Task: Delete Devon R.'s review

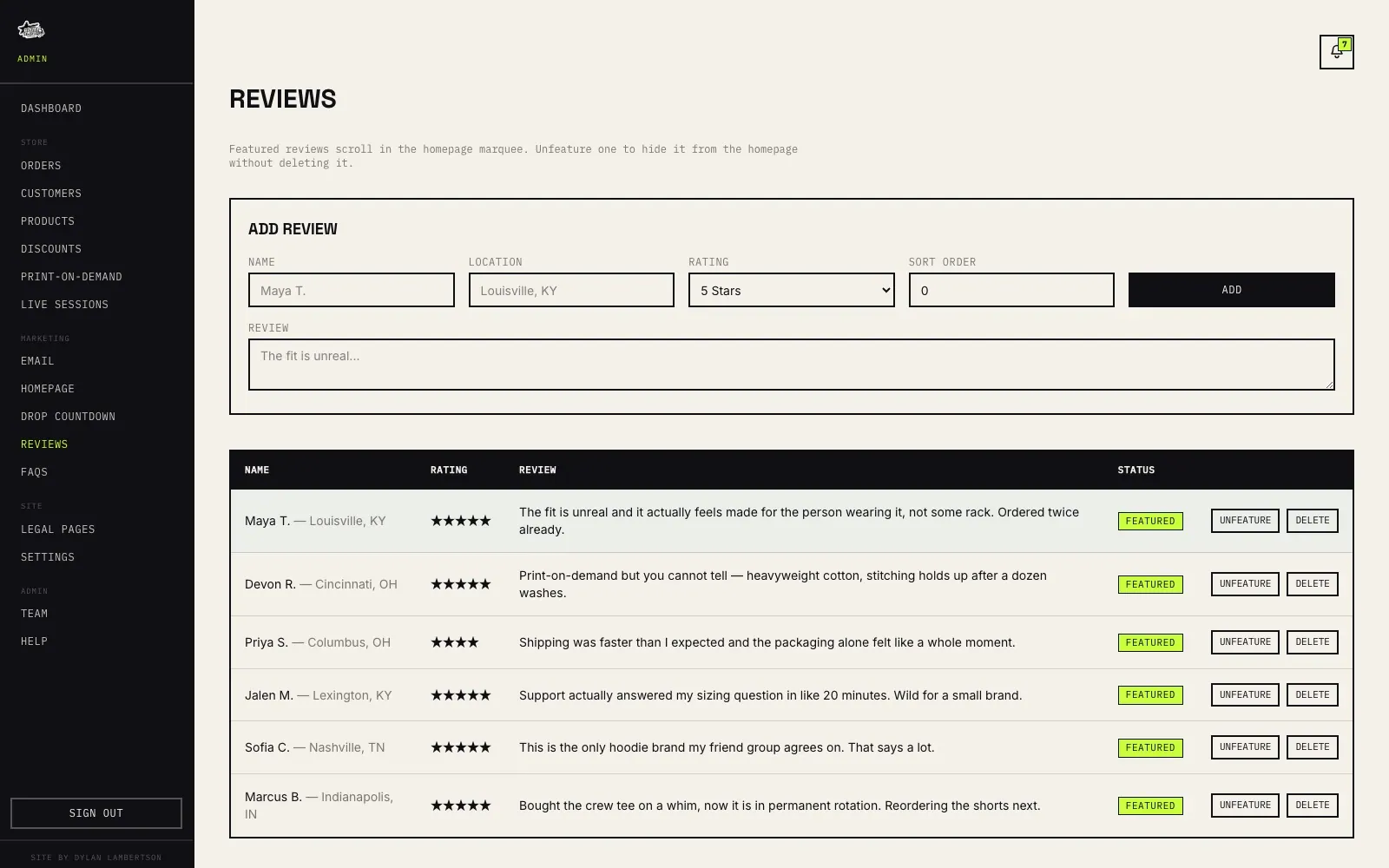Action: pyautogui.click(x=1313, y=584)
